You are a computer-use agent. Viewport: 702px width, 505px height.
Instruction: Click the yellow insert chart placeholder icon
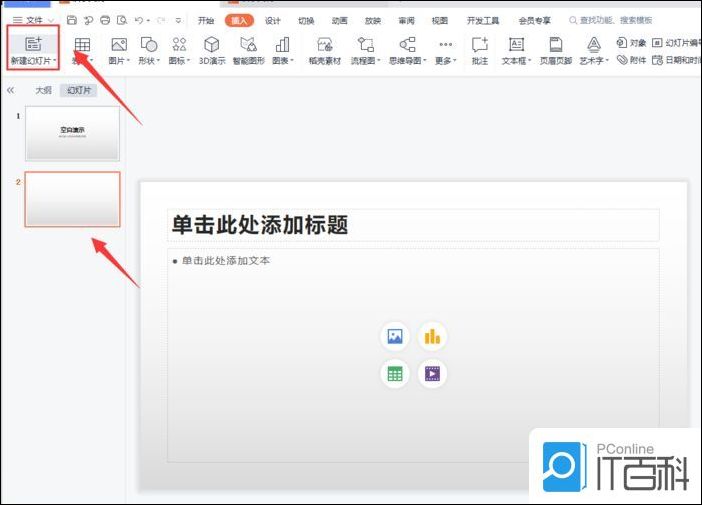click(432, 336)
